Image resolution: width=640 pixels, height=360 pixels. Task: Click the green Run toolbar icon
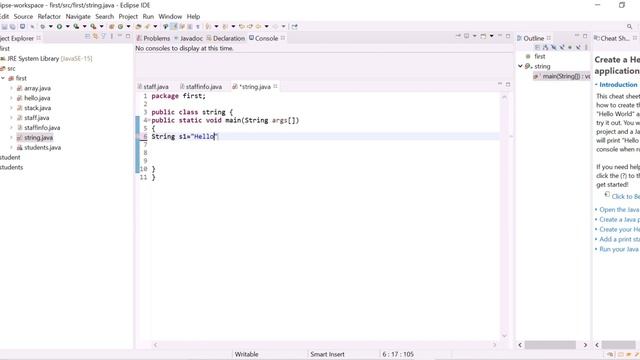[59, 27]
